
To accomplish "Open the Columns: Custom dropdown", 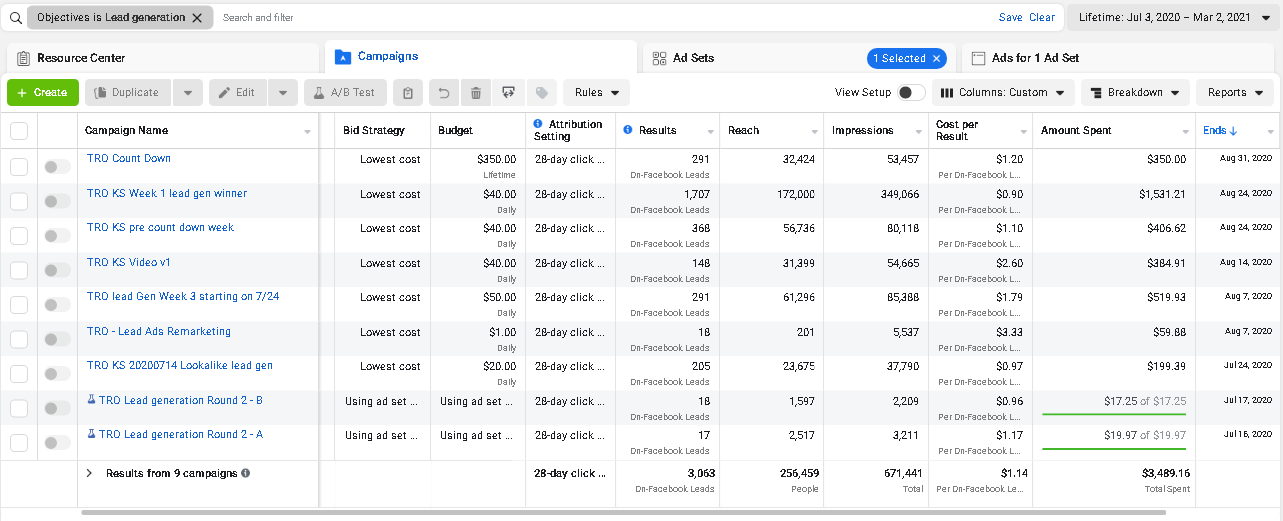I will tap(1003, 93).
